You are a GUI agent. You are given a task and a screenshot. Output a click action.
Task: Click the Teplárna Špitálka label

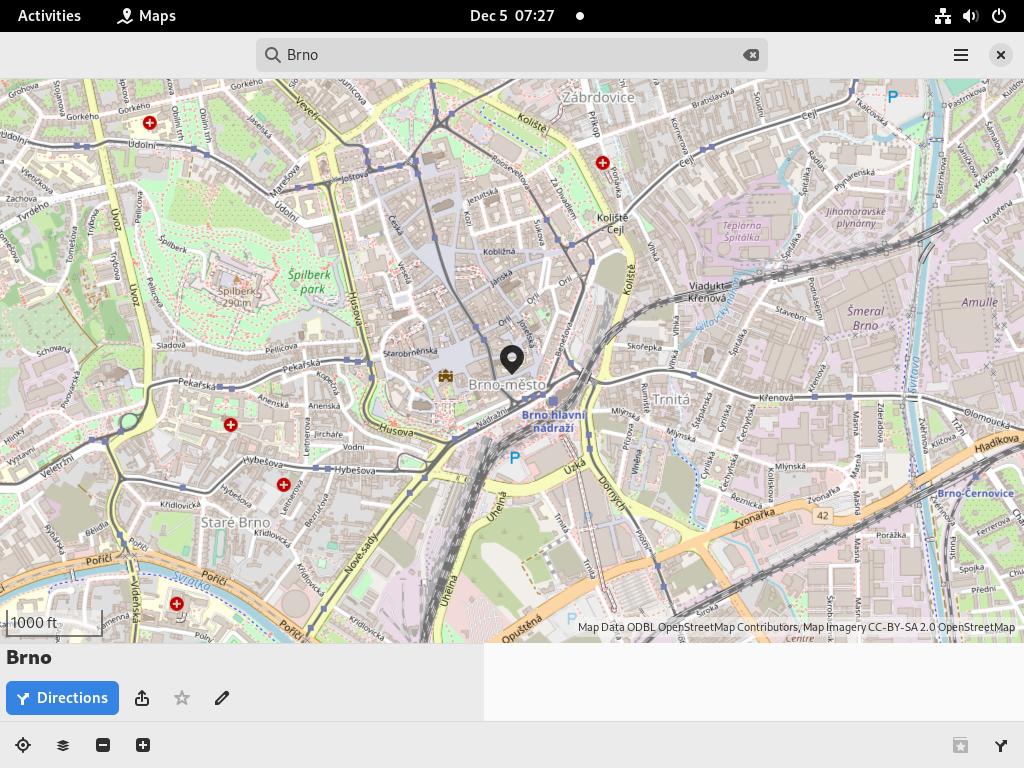(742, 231)
